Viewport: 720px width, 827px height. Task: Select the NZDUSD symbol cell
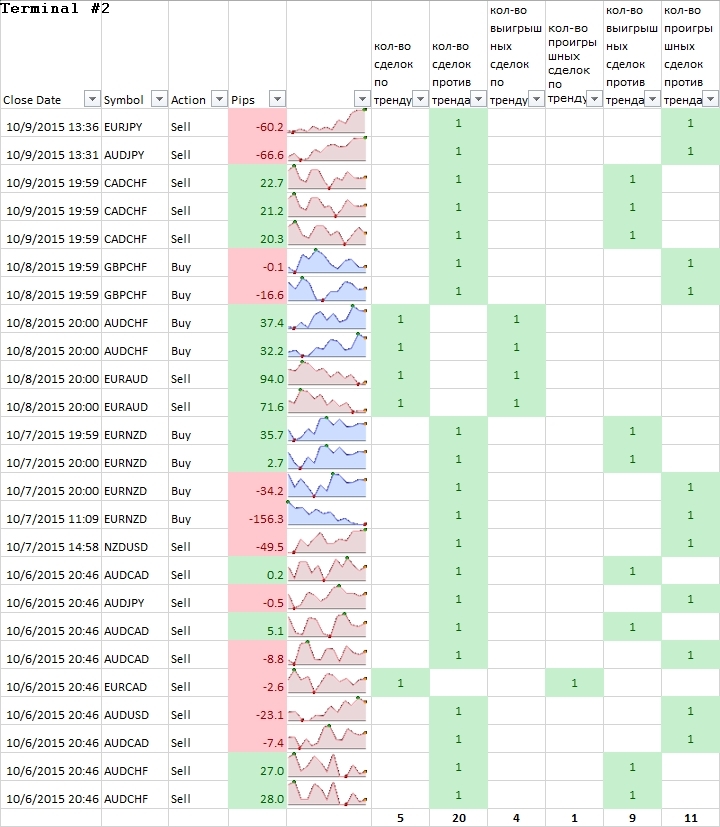click(x=135, y=543)
